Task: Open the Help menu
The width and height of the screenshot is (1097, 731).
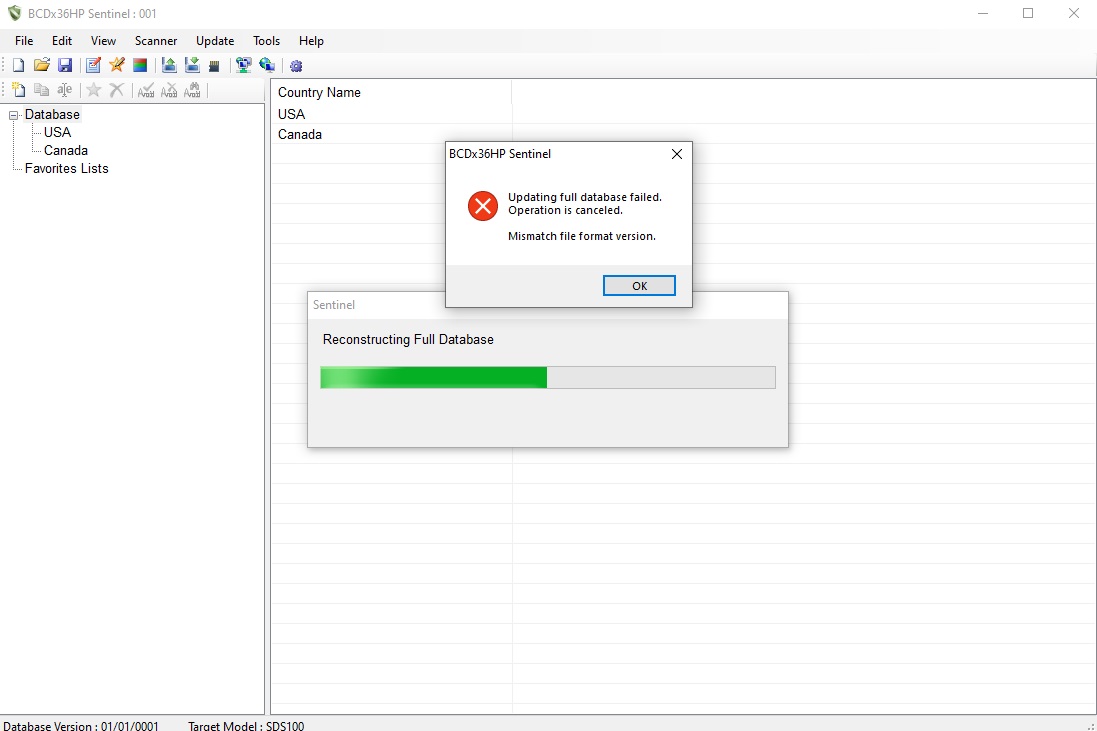Action: pos(311,41)
